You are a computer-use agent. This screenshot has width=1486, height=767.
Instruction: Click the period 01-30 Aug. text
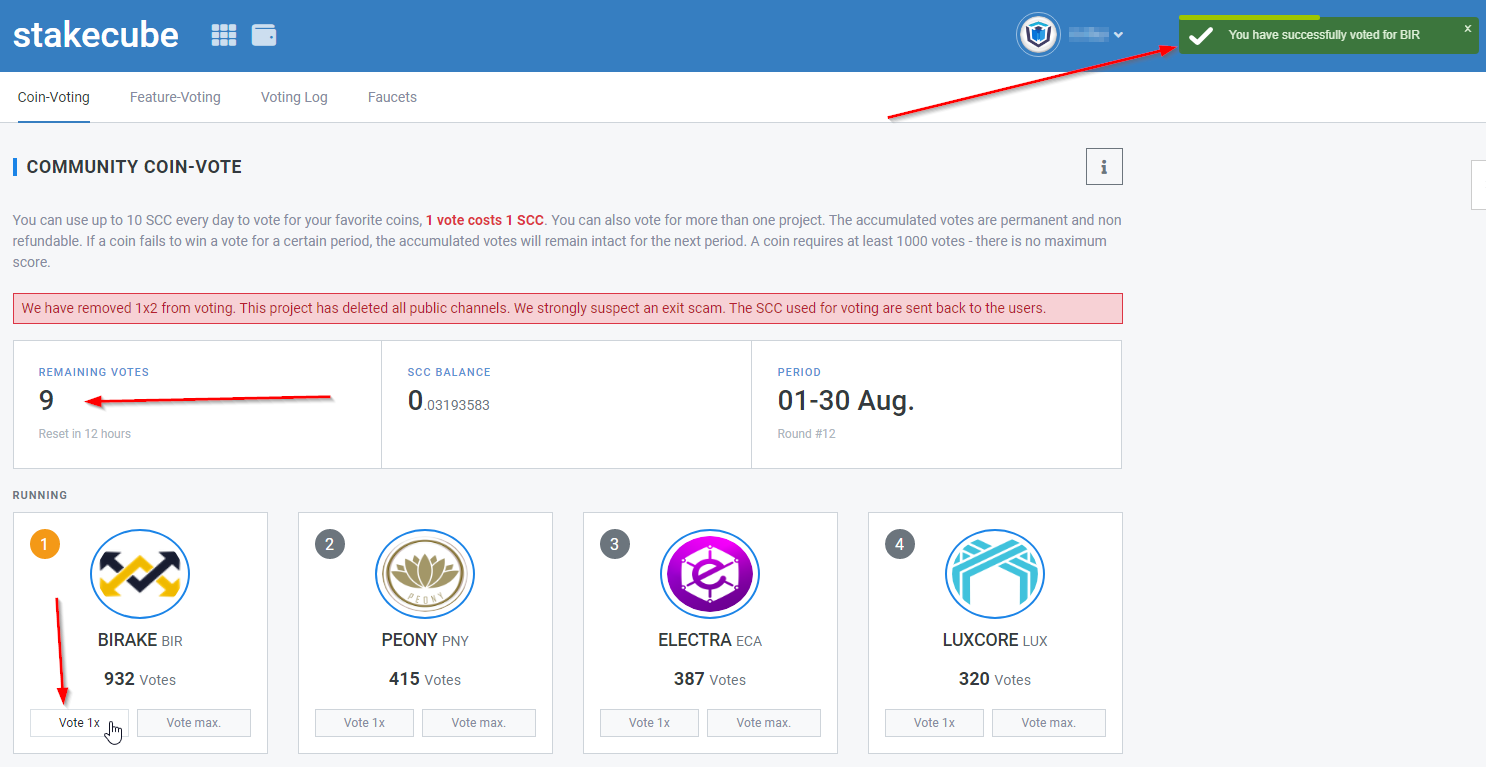point(846,401)
